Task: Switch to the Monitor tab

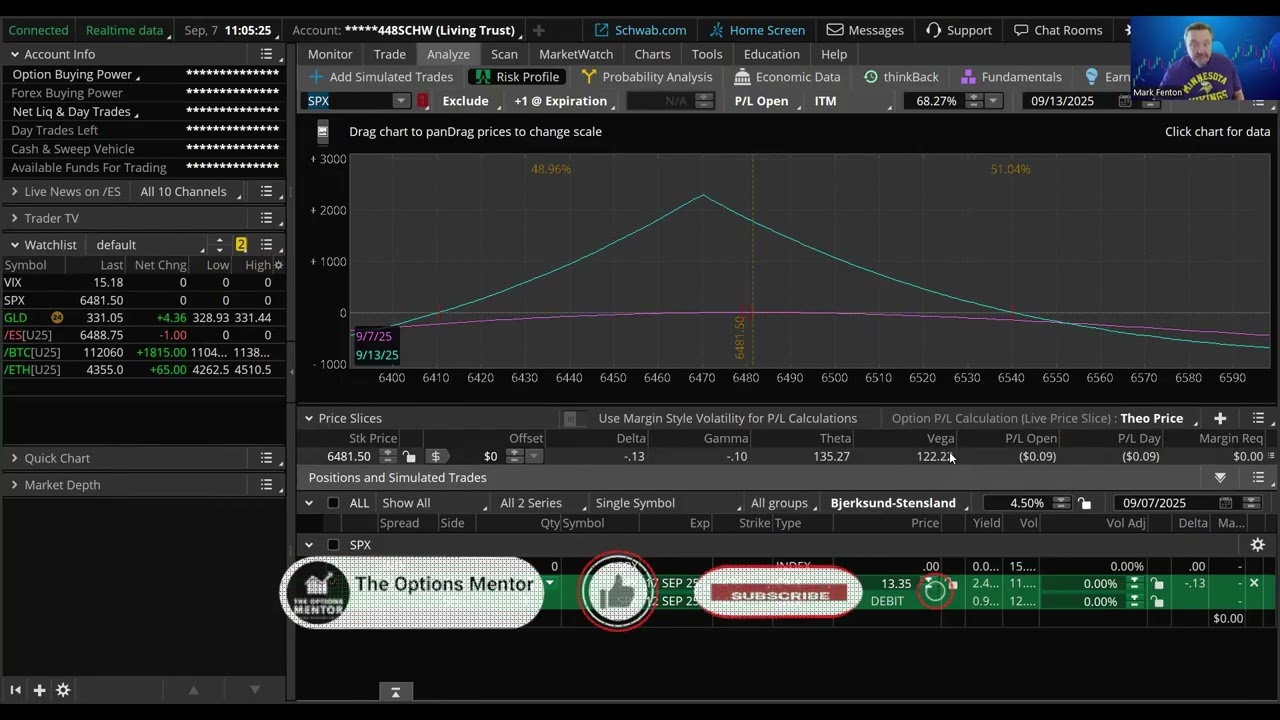Action: [330, 54]
